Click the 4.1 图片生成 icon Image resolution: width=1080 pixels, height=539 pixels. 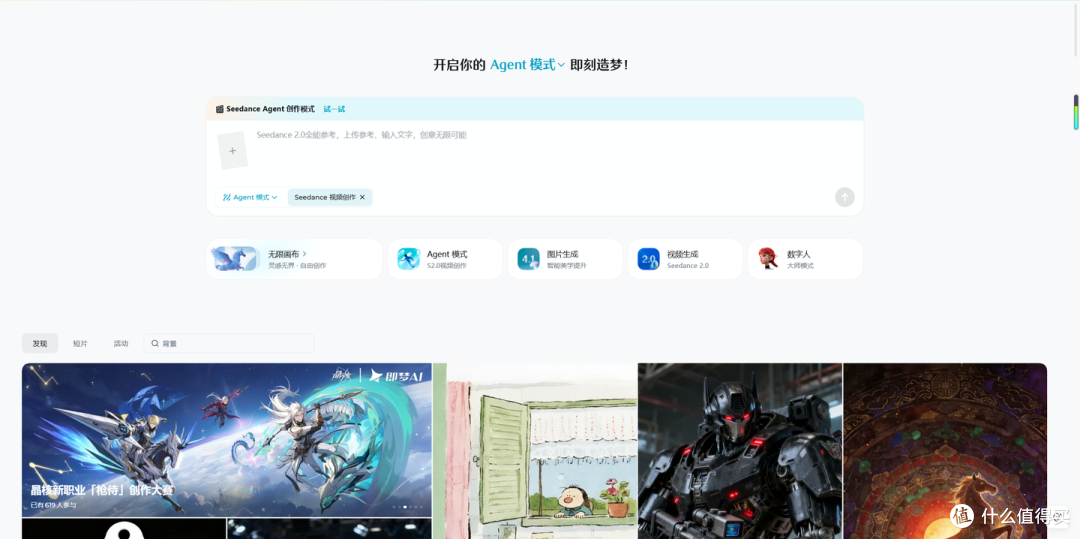tap(528, 259)
